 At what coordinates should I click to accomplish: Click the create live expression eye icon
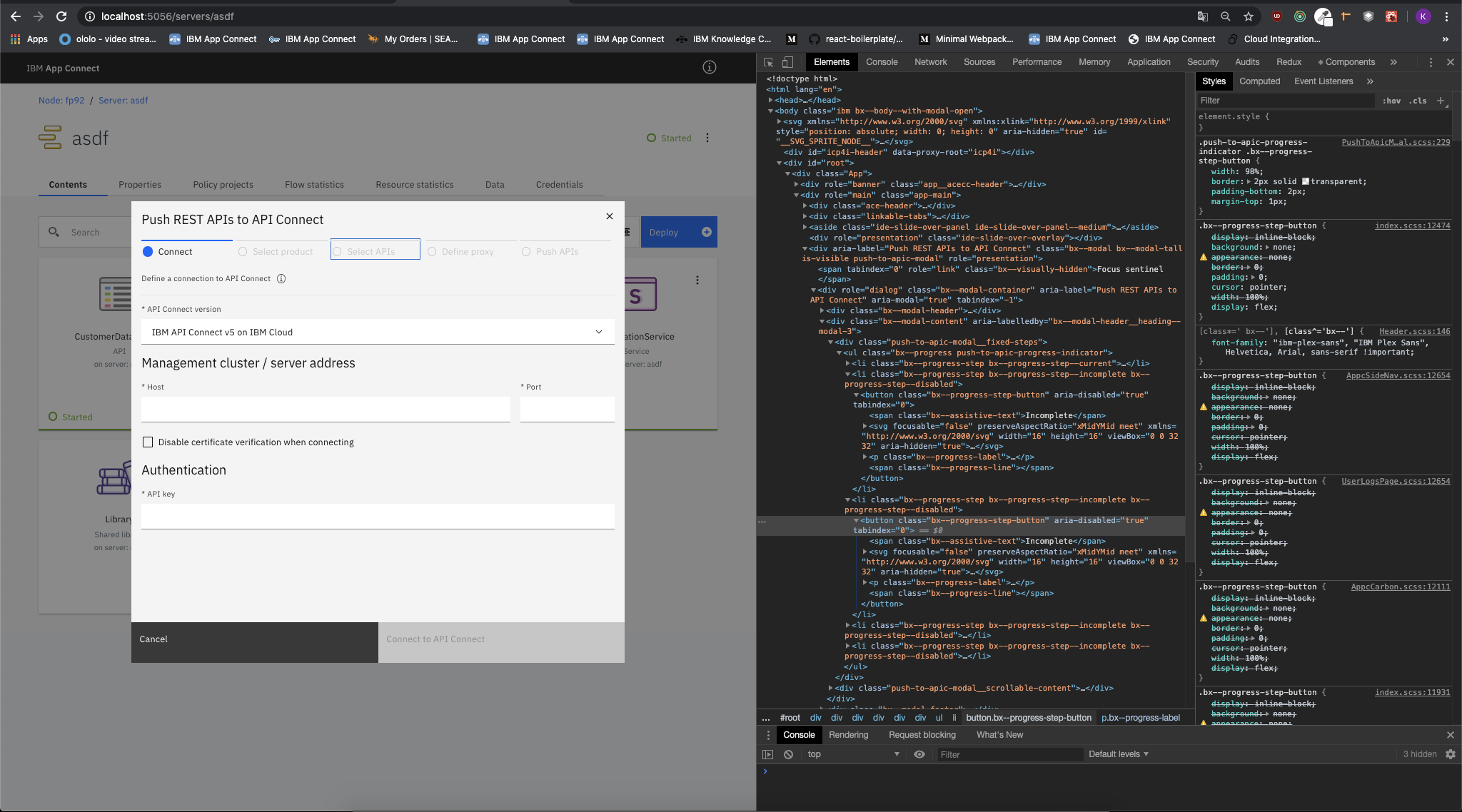(919, 754)
